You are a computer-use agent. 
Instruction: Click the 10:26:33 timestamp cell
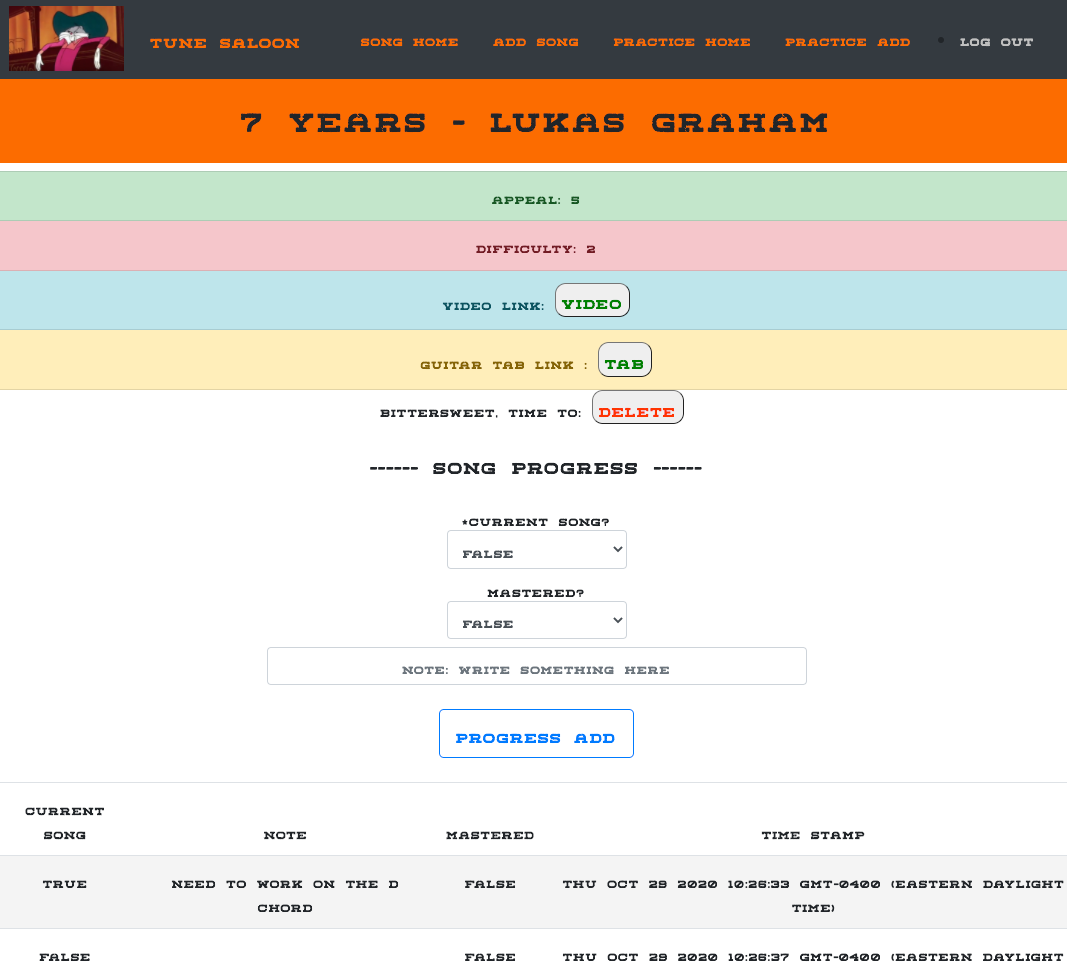point(813,896)
